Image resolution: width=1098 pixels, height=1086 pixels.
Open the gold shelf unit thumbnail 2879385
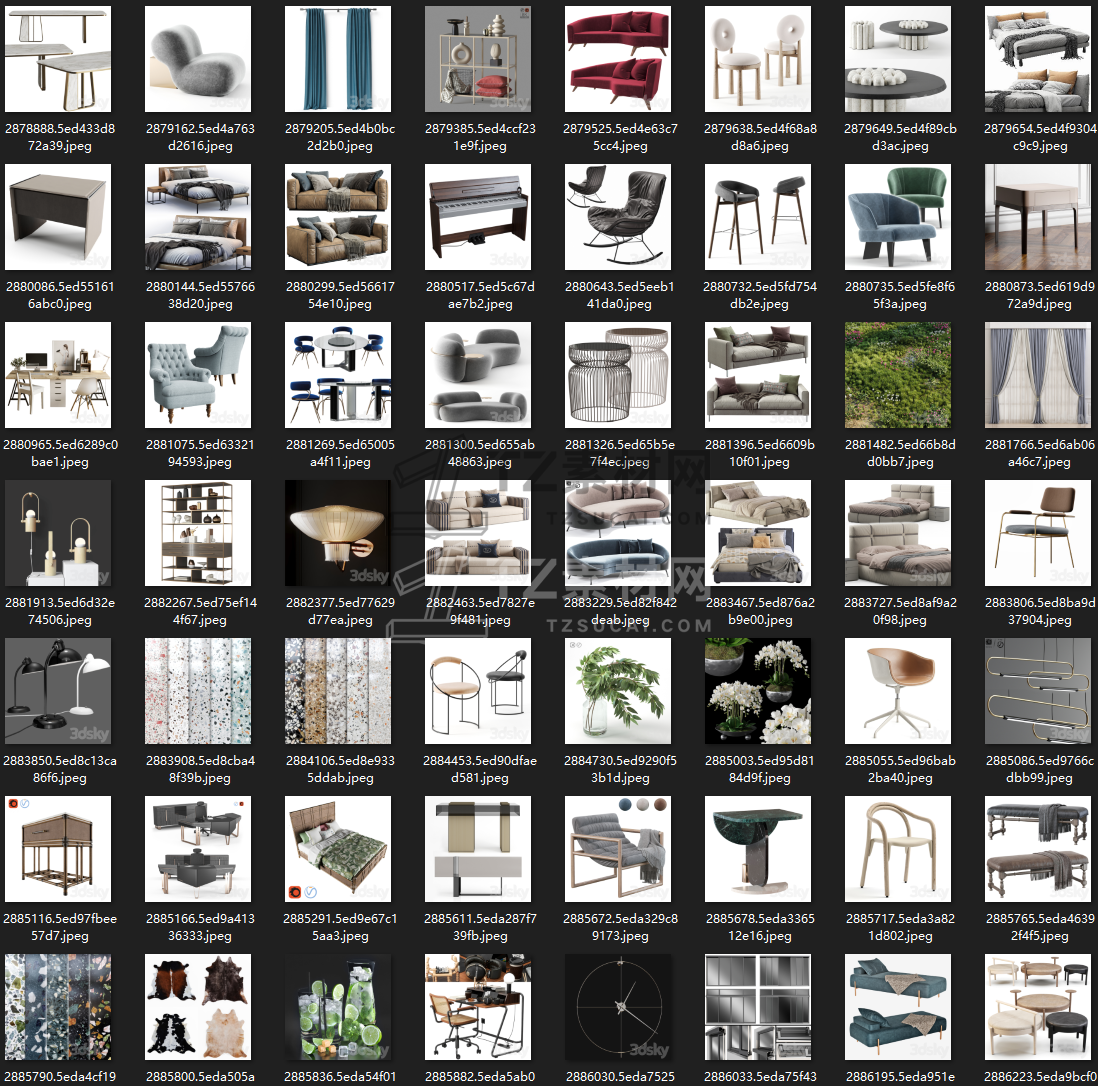(x=478, y=59)
